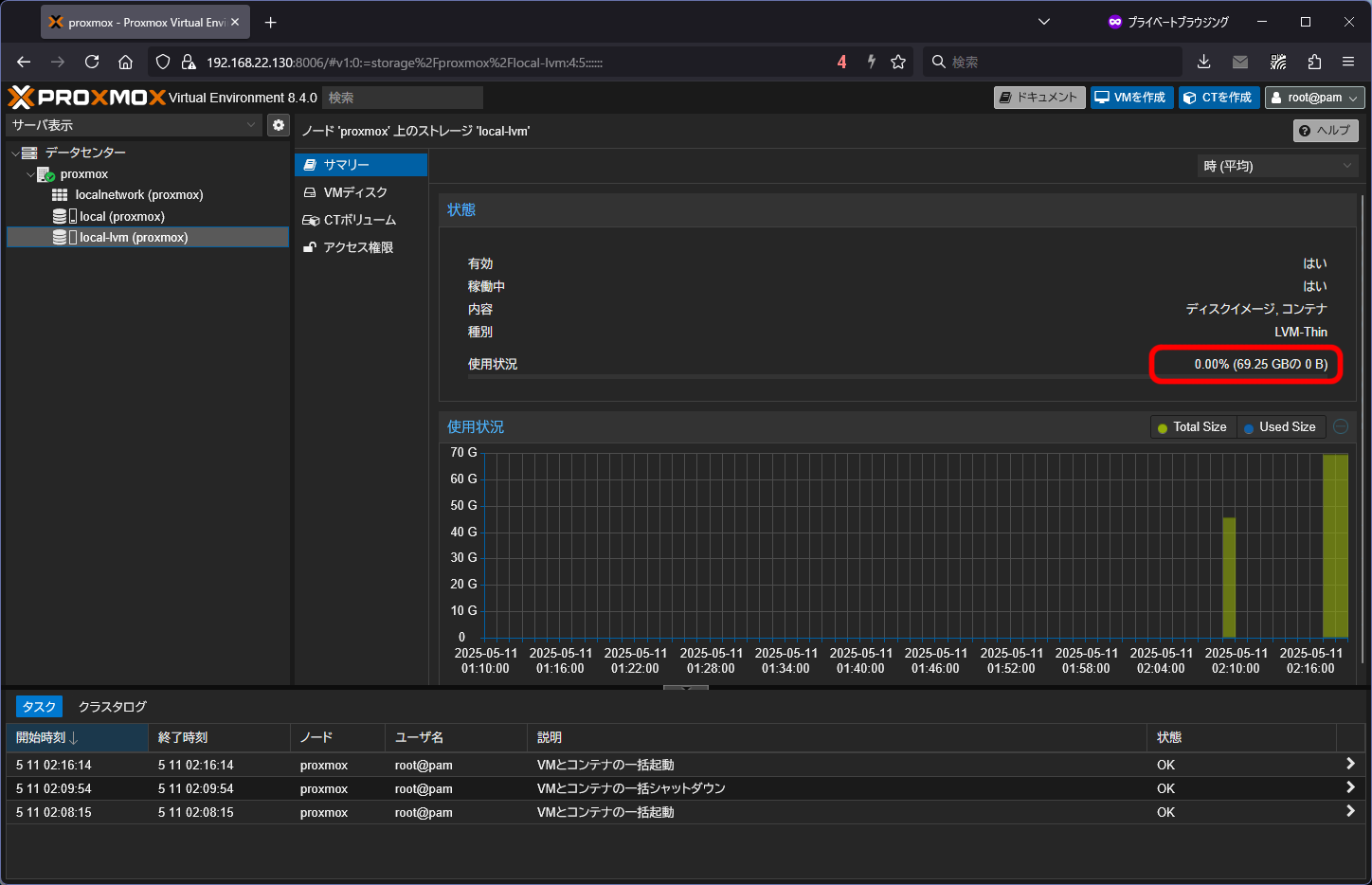Switch to the クラスタログ tab
This screenshot has width=1372, height=885.
click(113, 707)
